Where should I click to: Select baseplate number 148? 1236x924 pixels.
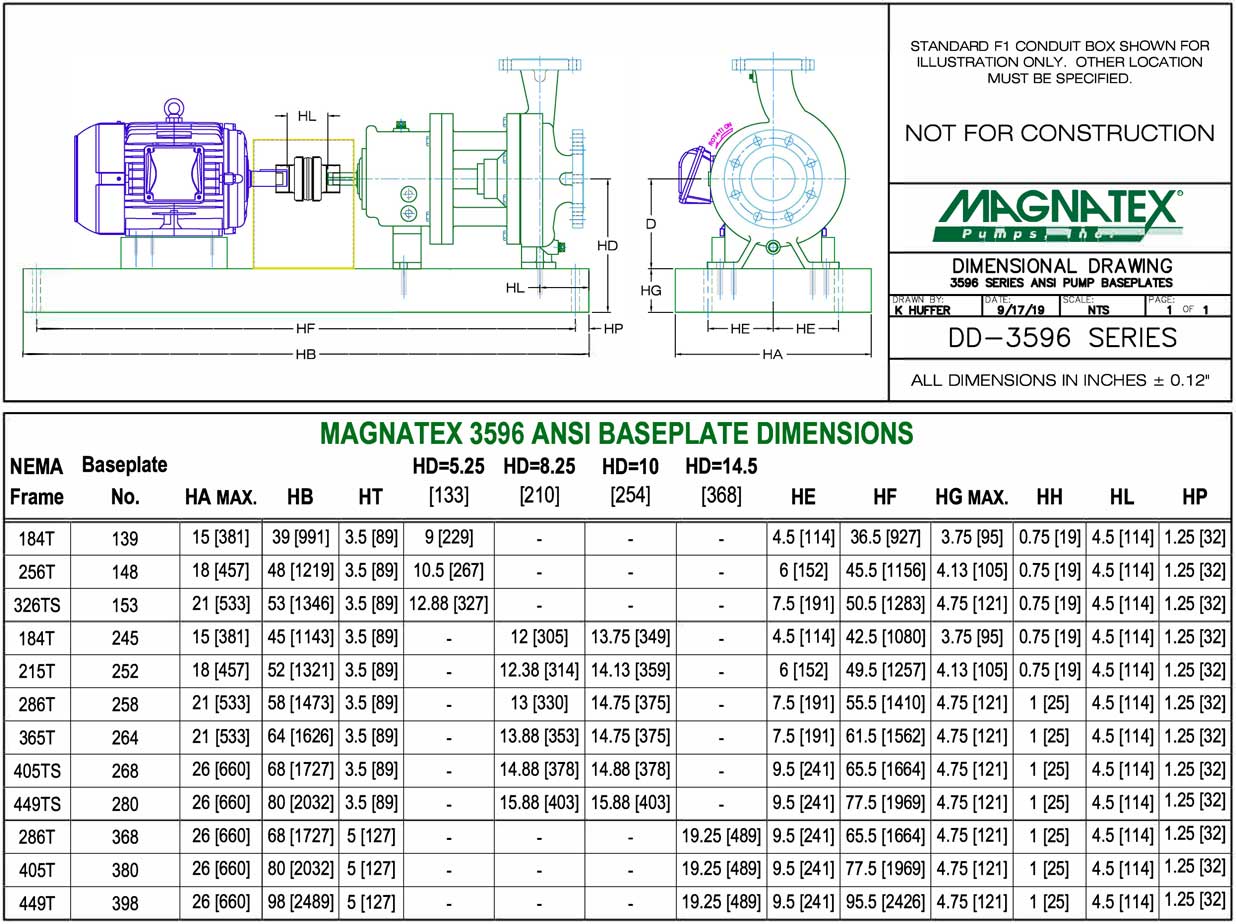[125, 574]
